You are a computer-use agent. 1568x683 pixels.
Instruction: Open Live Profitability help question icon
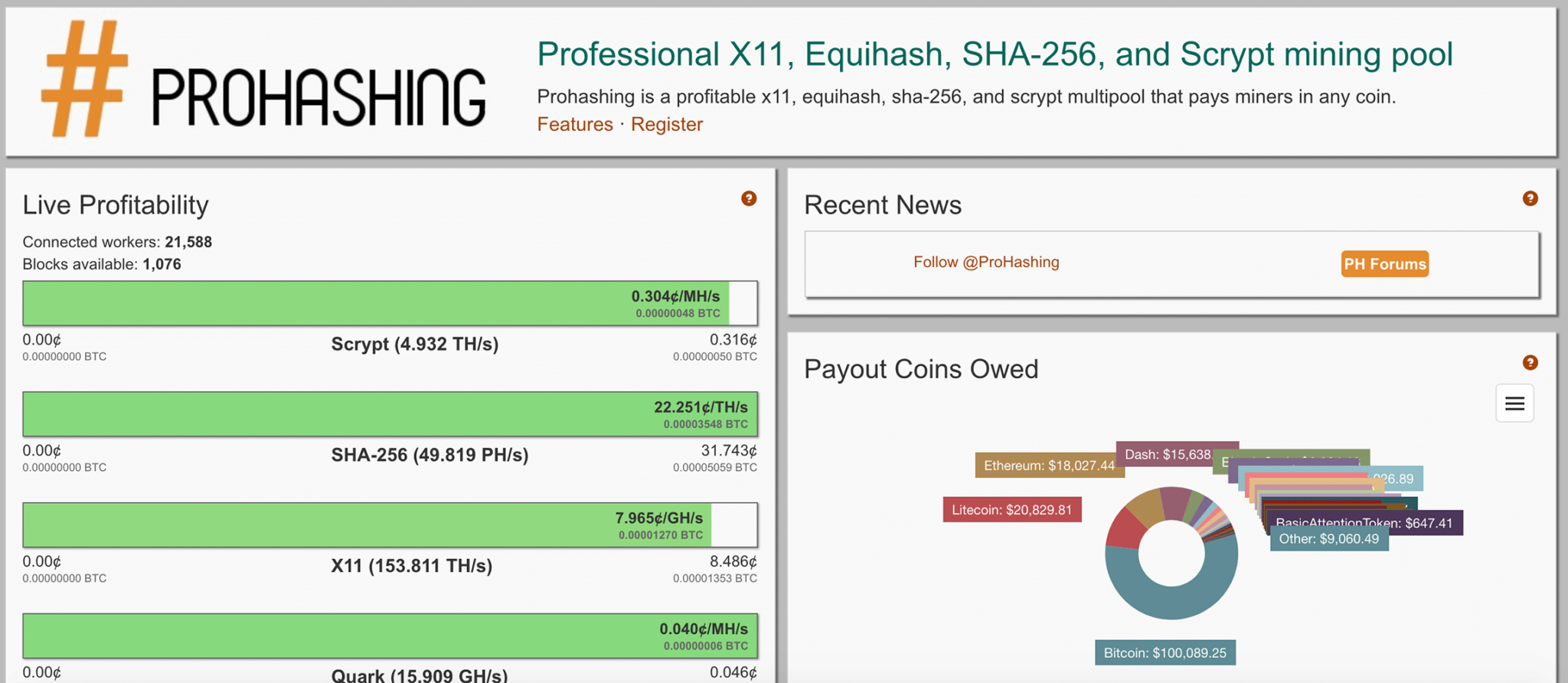(749, 198)
